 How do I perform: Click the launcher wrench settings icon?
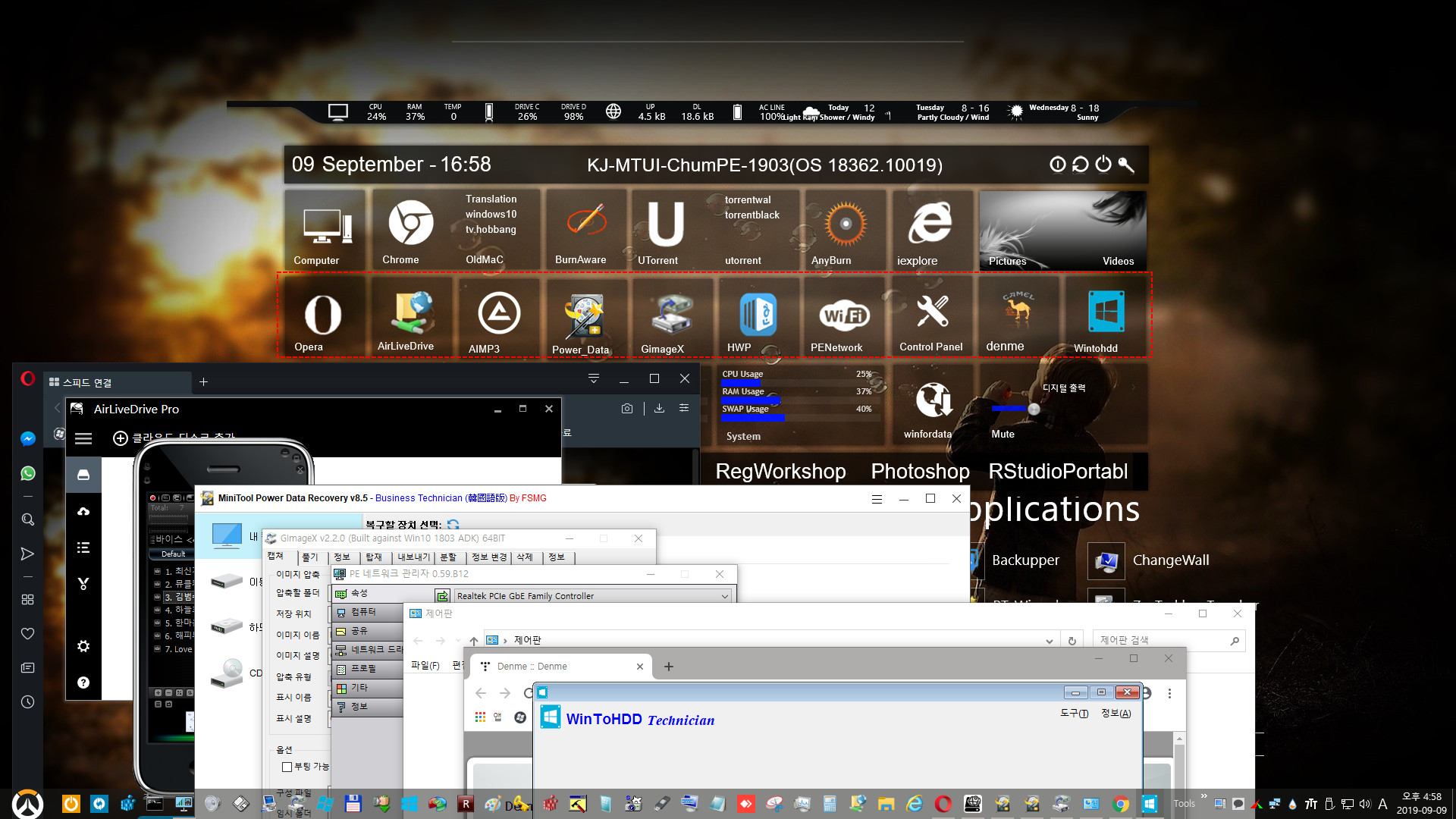[x=1126, y=164]
